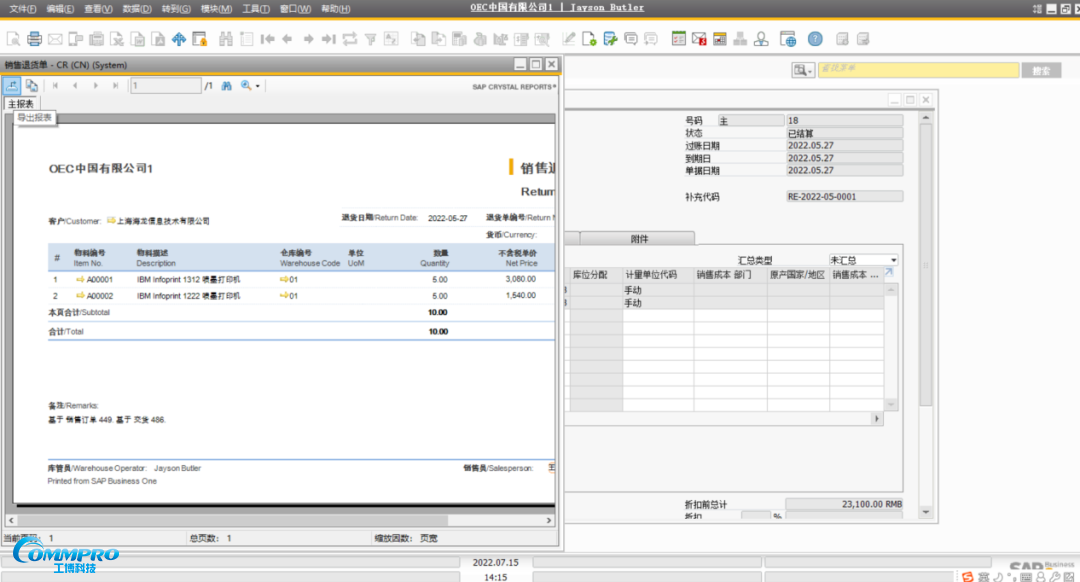This screenshot has width=1080, height=582.
Task: Open the Help question mark icon
Action: click(x=815, y=39)
